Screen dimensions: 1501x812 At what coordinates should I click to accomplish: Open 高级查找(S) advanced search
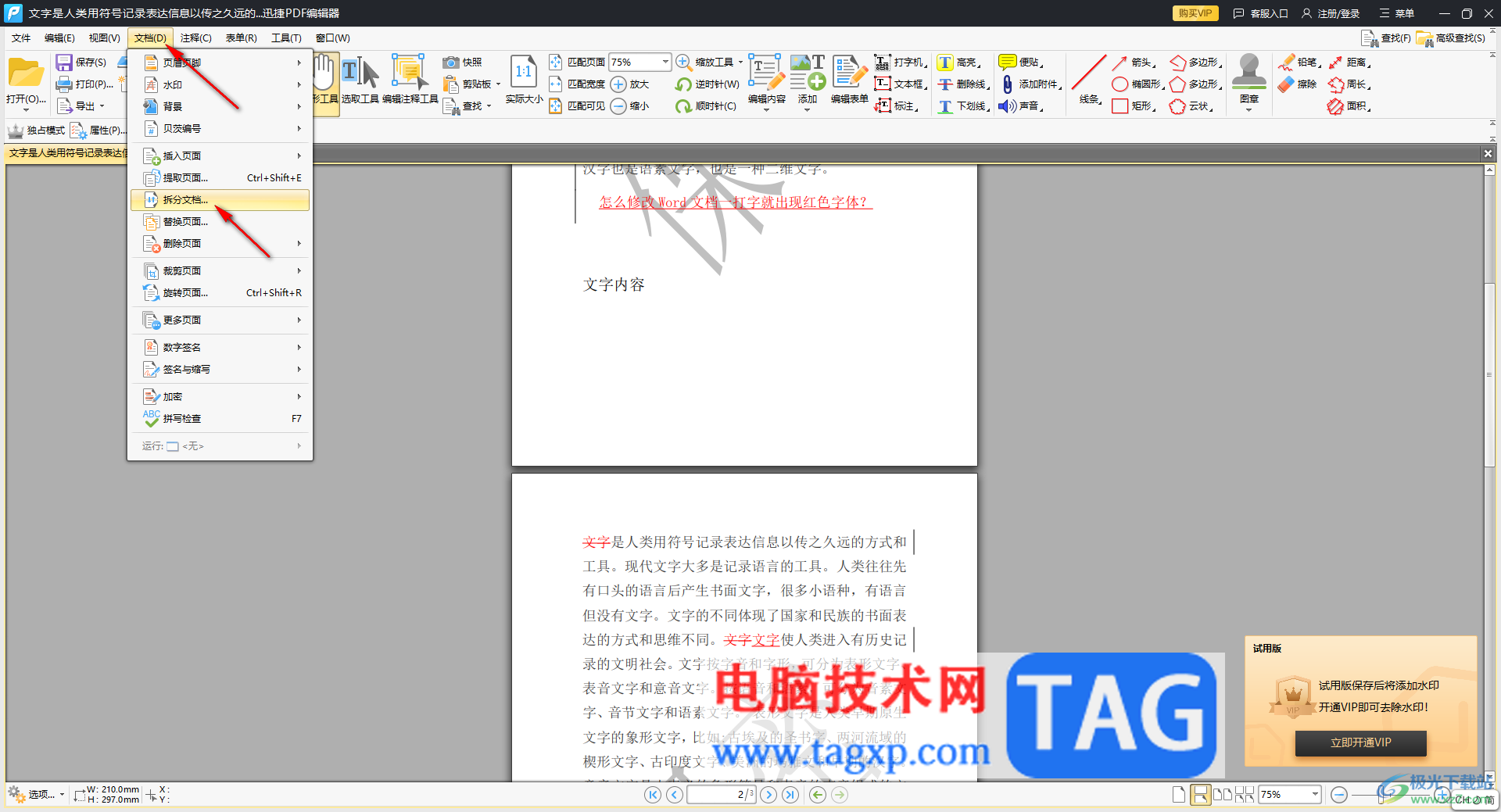click(1451, 38)
